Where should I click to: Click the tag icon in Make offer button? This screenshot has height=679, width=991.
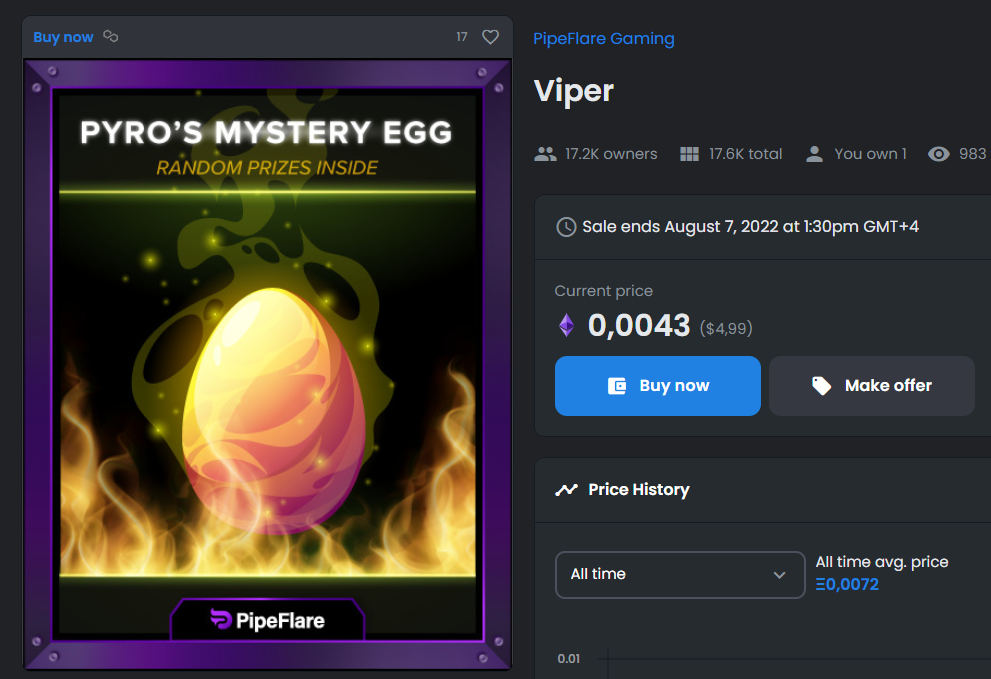click(821, 386)
